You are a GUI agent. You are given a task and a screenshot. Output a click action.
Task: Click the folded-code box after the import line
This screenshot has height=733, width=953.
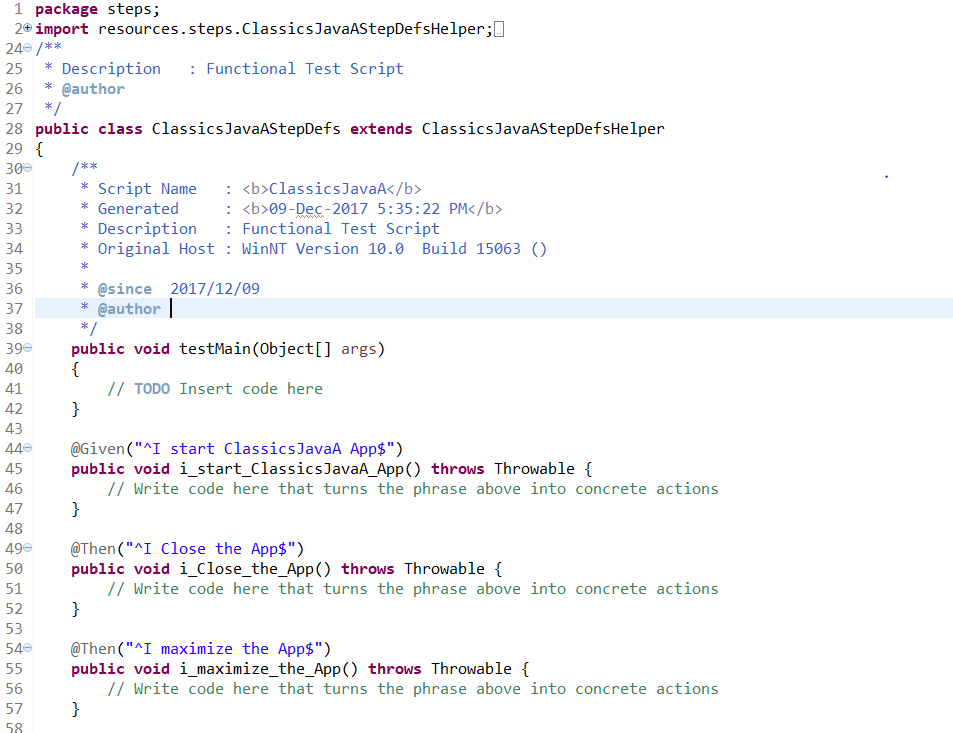click(497, 28)
